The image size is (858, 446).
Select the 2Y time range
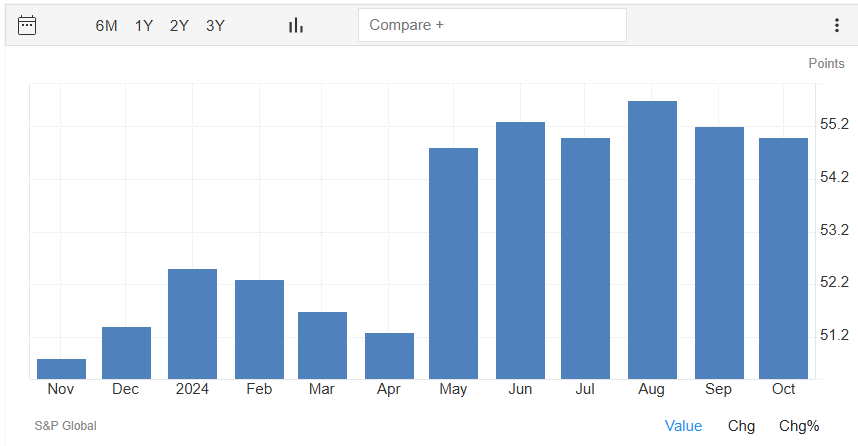point(179,26)
